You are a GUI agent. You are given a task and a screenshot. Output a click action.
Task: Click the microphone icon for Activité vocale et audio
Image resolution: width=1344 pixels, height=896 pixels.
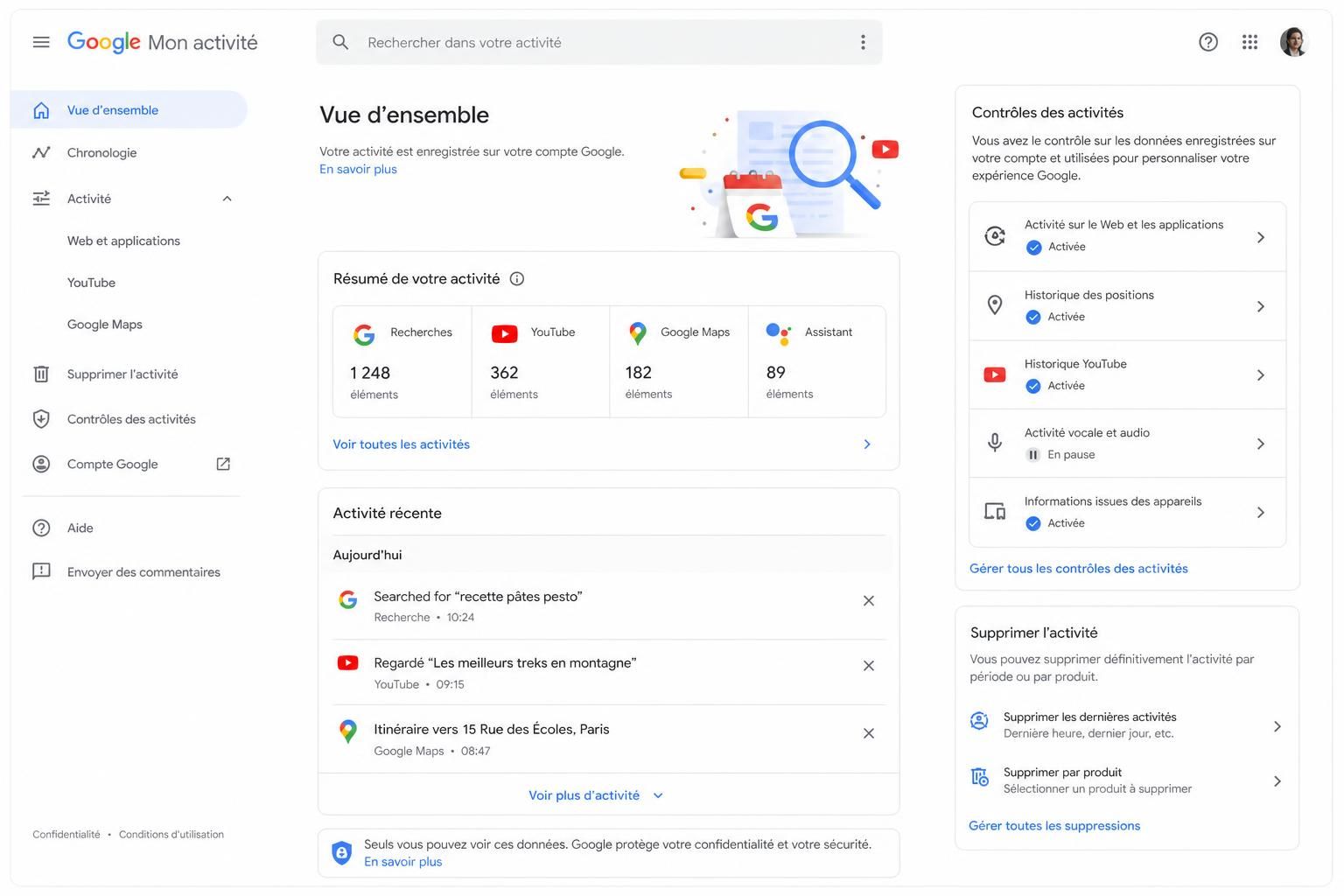pyautogui.click(x=995, y=443)
